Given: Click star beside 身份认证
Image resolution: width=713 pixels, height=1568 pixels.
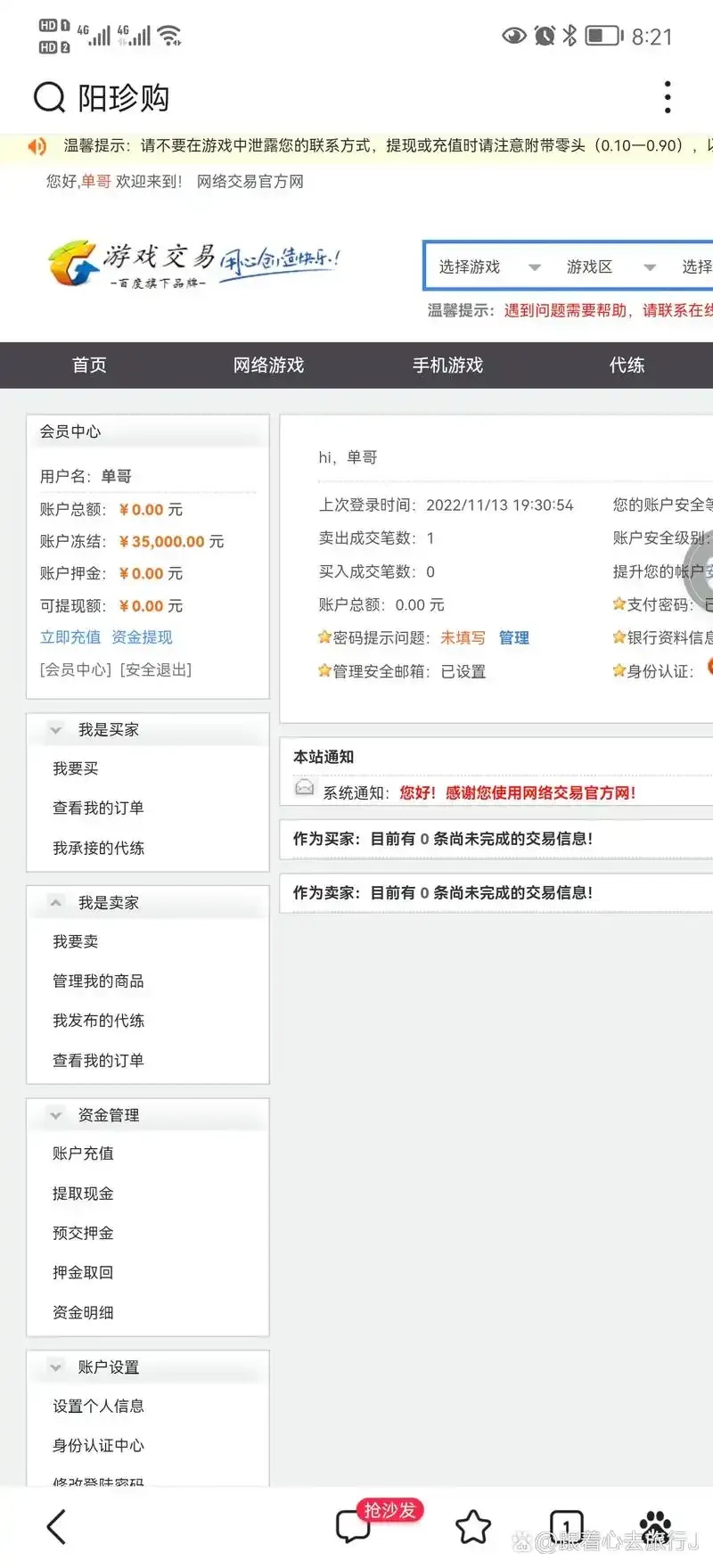Looking at the screenshot, I should click(x=619, y=670).
